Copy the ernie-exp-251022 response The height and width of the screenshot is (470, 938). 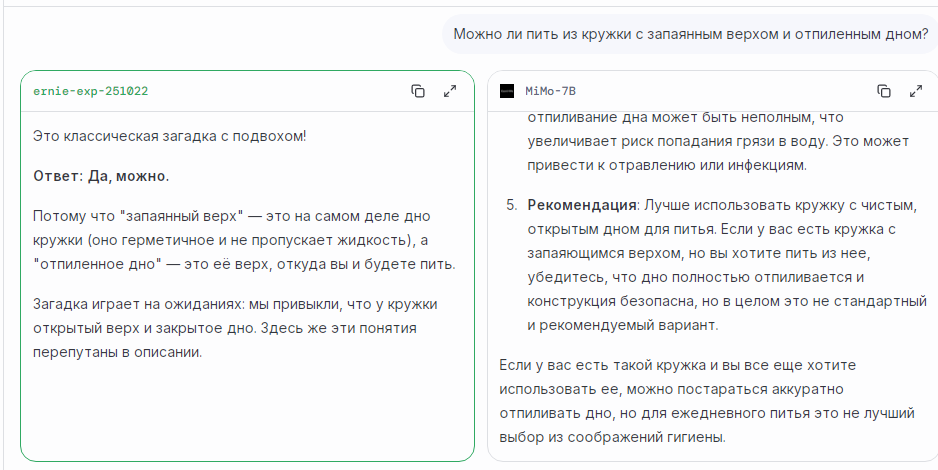[418, 91]
